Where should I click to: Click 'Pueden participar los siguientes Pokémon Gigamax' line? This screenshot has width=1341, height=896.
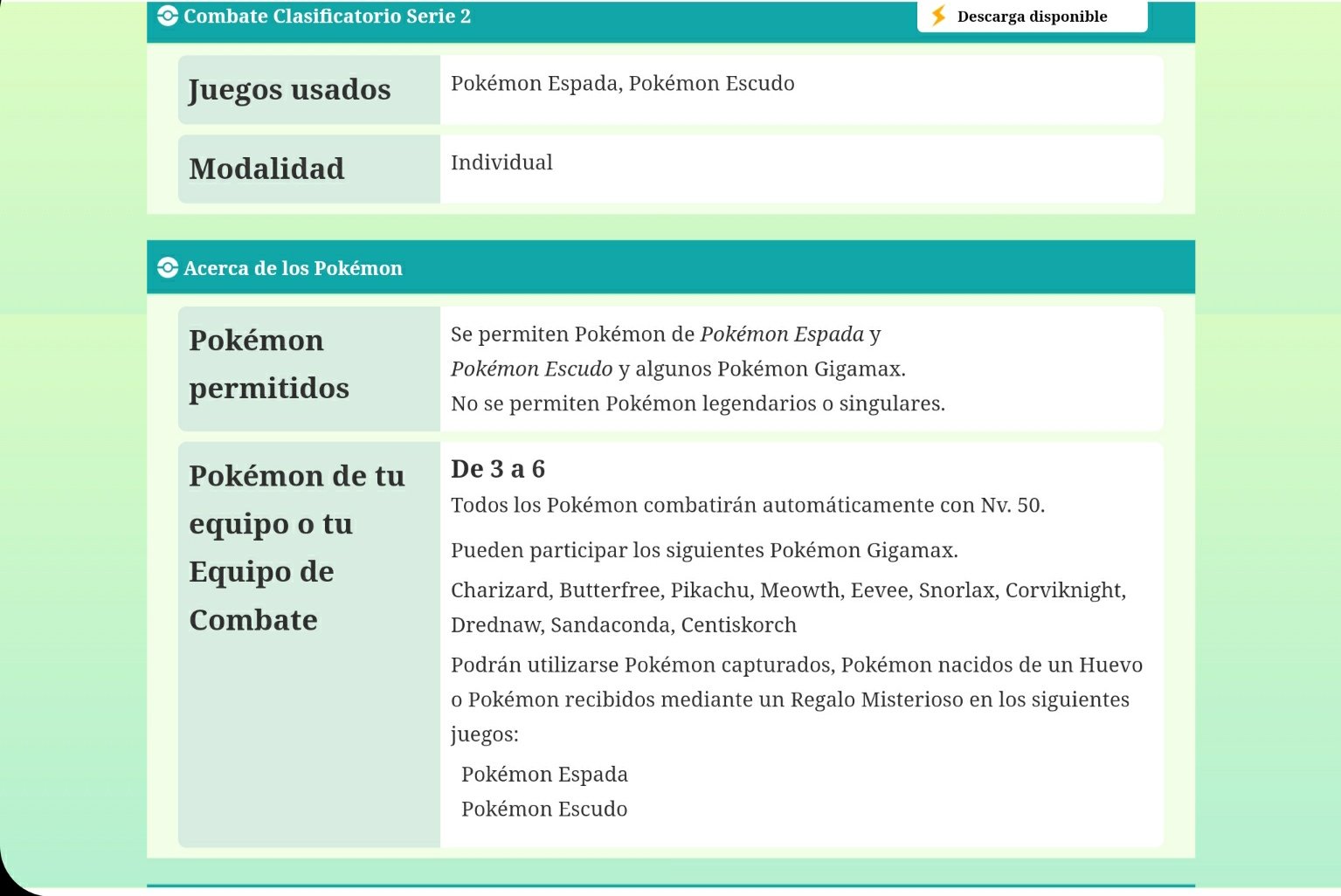tap(704, 551)
